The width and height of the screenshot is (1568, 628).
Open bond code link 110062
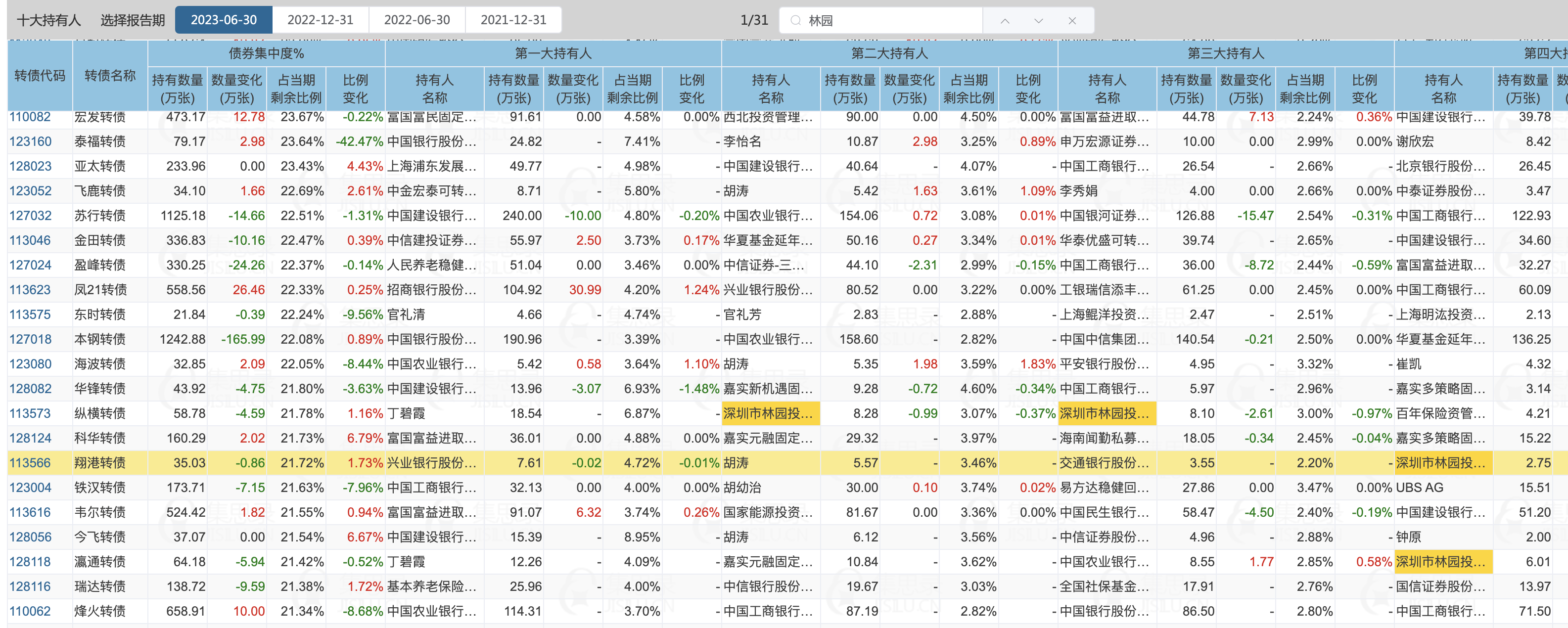pos(30,611)
